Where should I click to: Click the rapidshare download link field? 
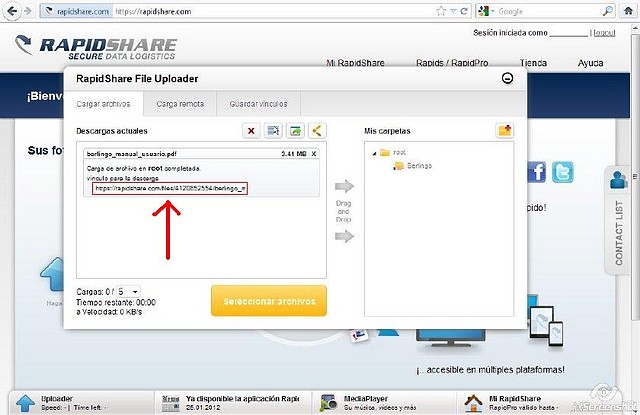coord(170,188)
